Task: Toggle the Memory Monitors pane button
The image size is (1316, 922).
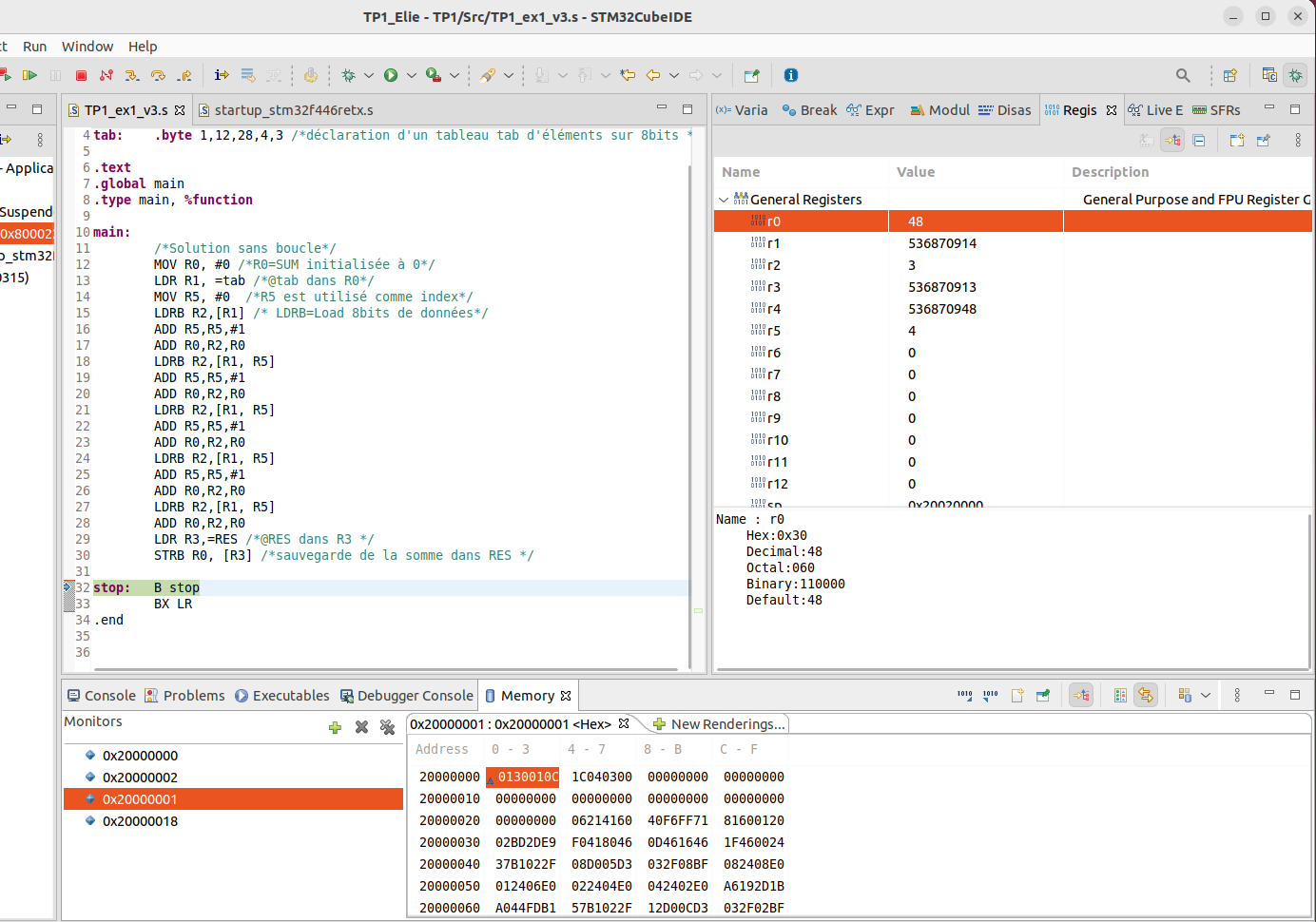Action: pyautogui.click(x=1081, y=696)
